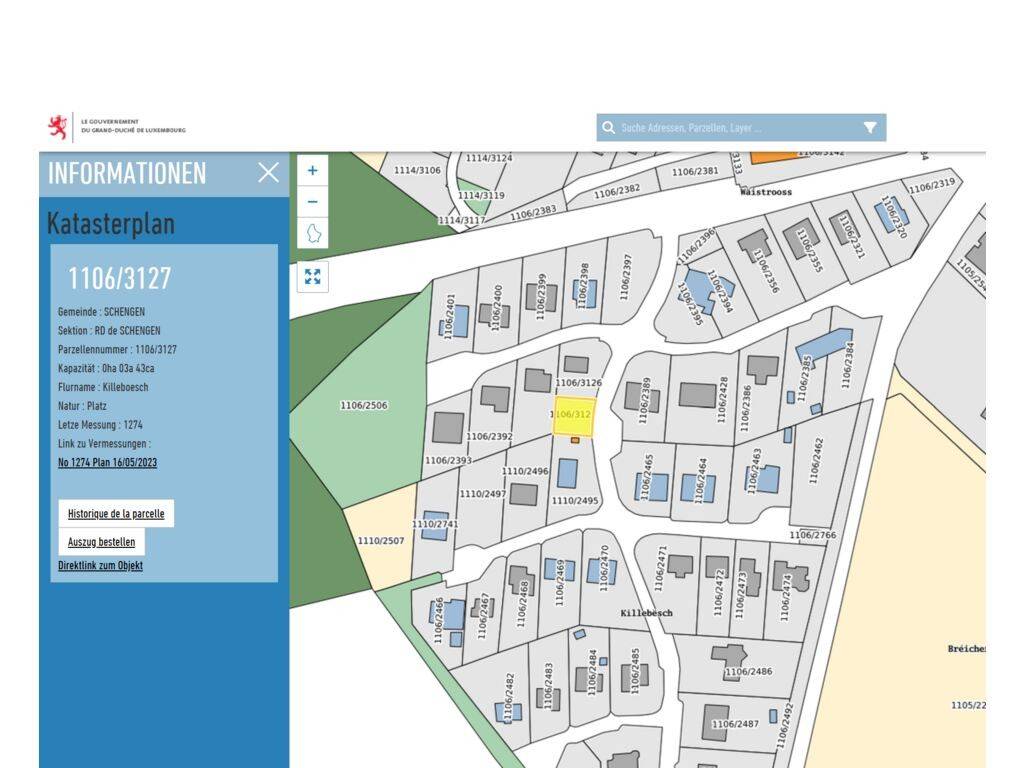This screenshot has width=1024, height=768.
Task: Reset map to Luxembourg country extent
Action: 312,234
